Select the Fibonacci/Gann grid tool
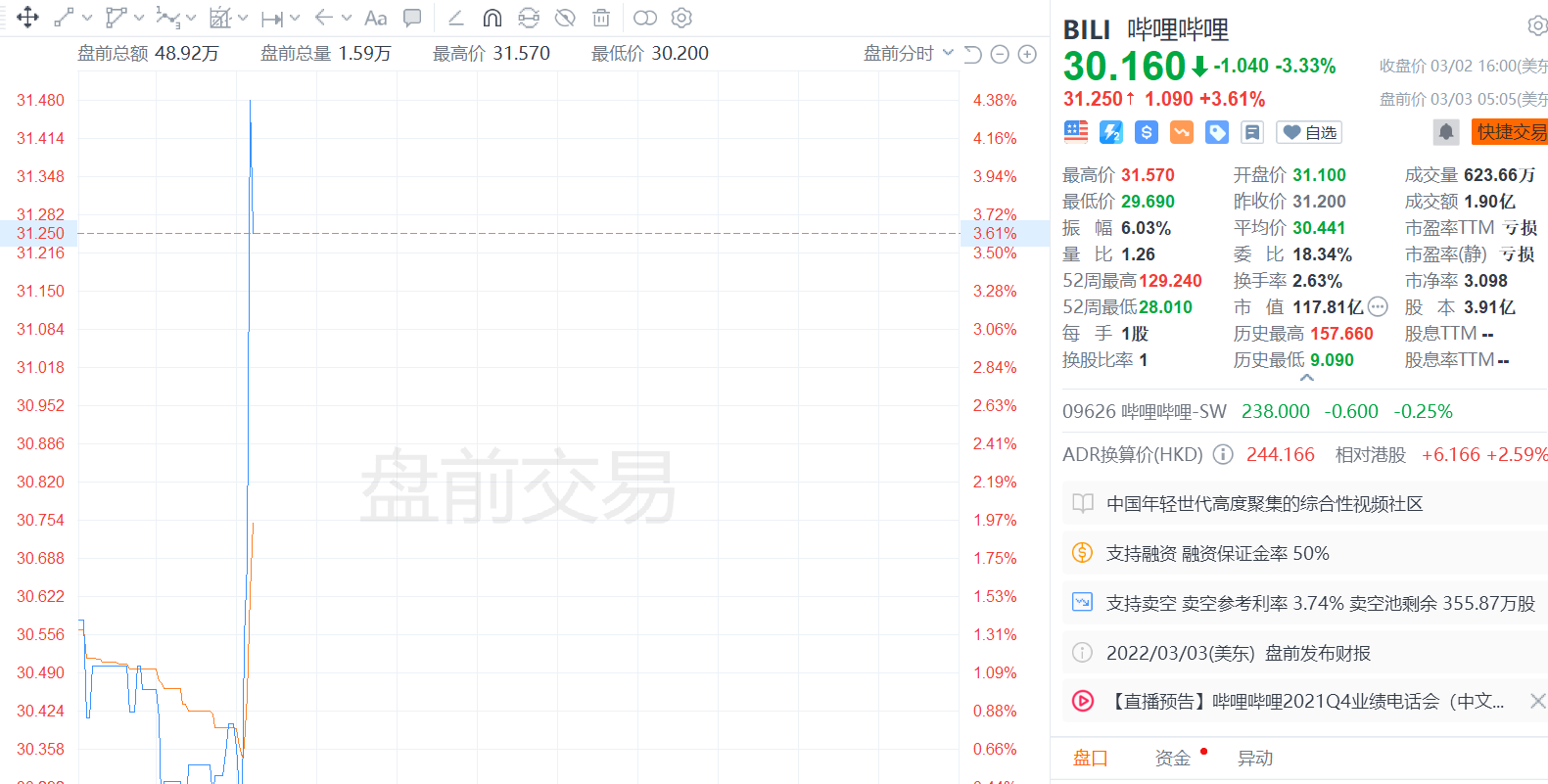This screenshot has width=1548, height=784. (220, 18)
